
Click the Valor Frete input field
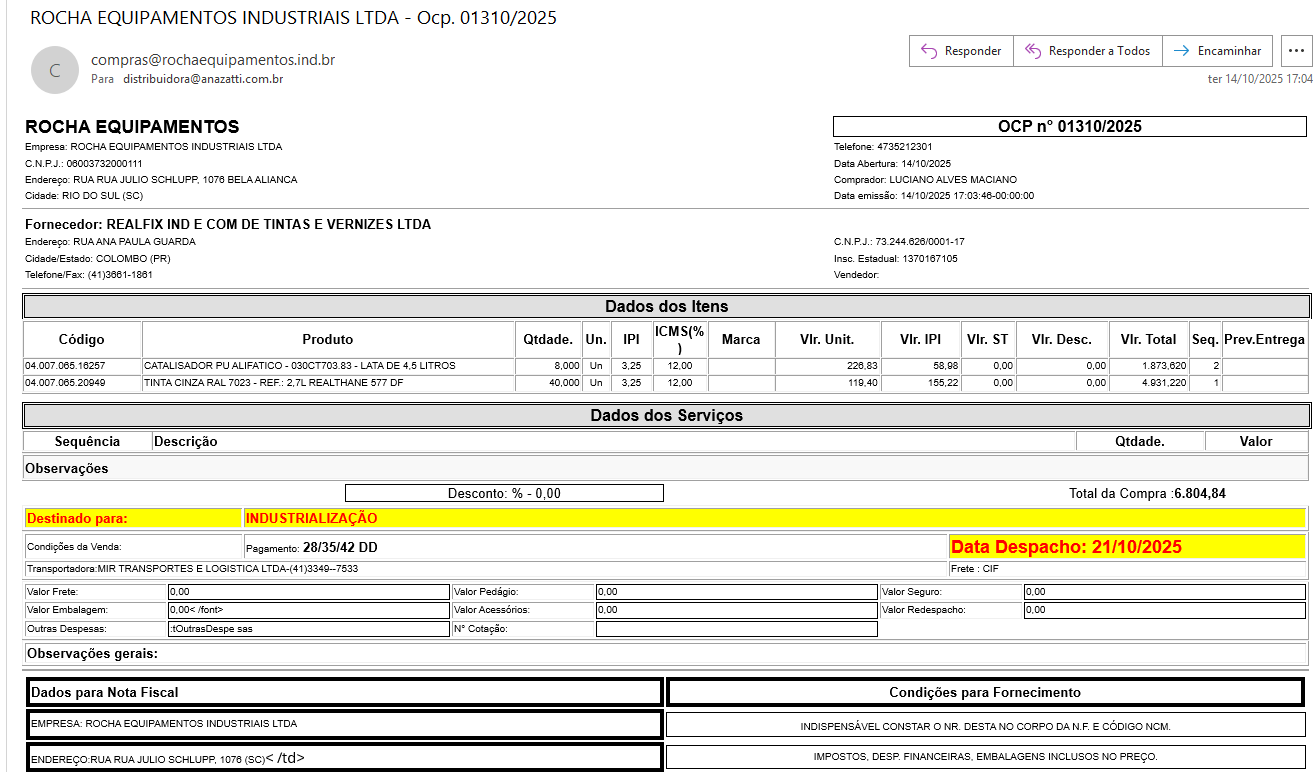pos(308,592)
